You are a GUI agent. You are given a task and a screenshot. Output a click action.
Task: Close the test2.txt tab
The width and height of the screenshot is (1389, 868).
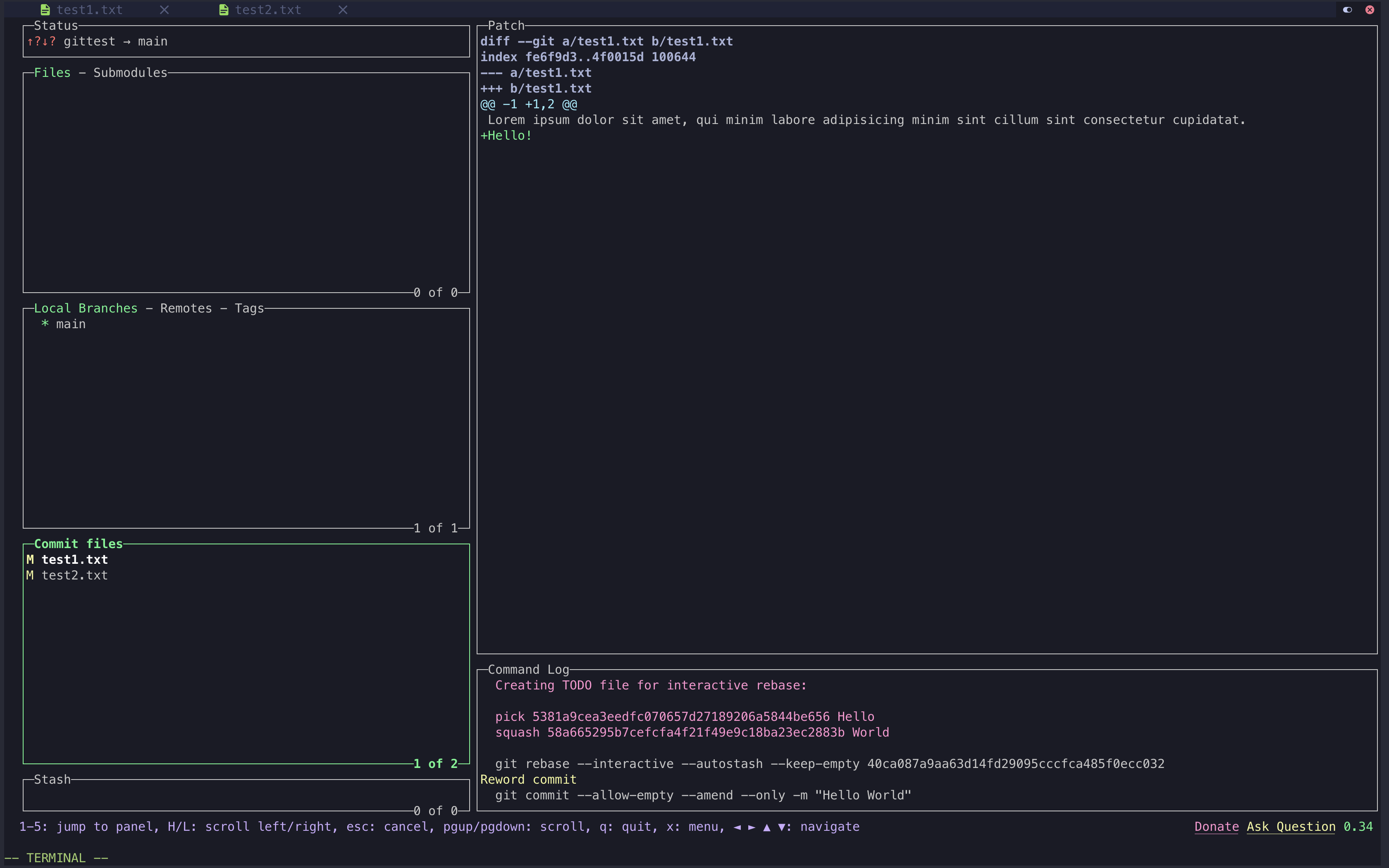pyautogui.click(x=343, y=10)
